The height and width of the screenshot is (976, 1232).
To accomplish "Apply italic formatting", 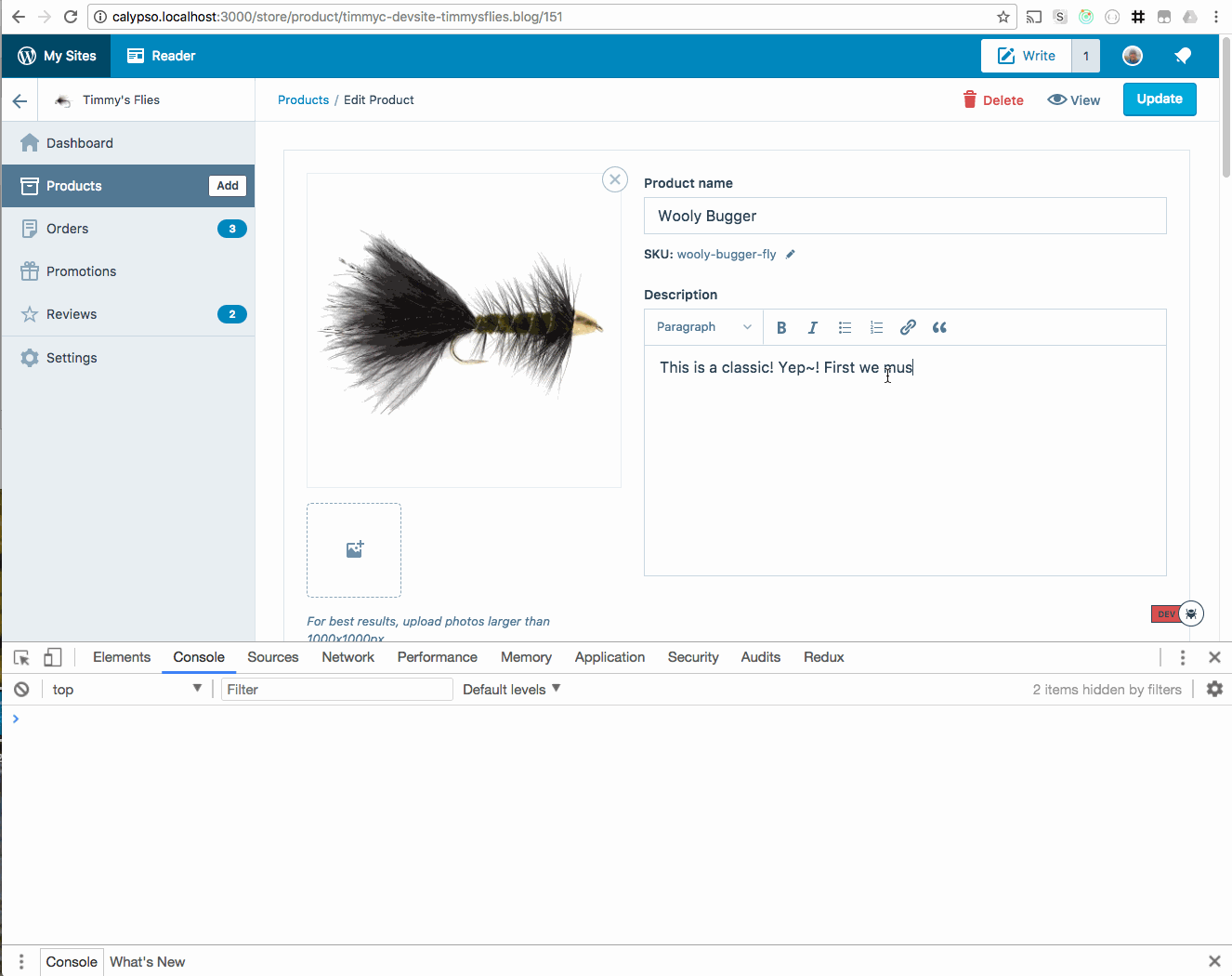I will coord(813,327).
